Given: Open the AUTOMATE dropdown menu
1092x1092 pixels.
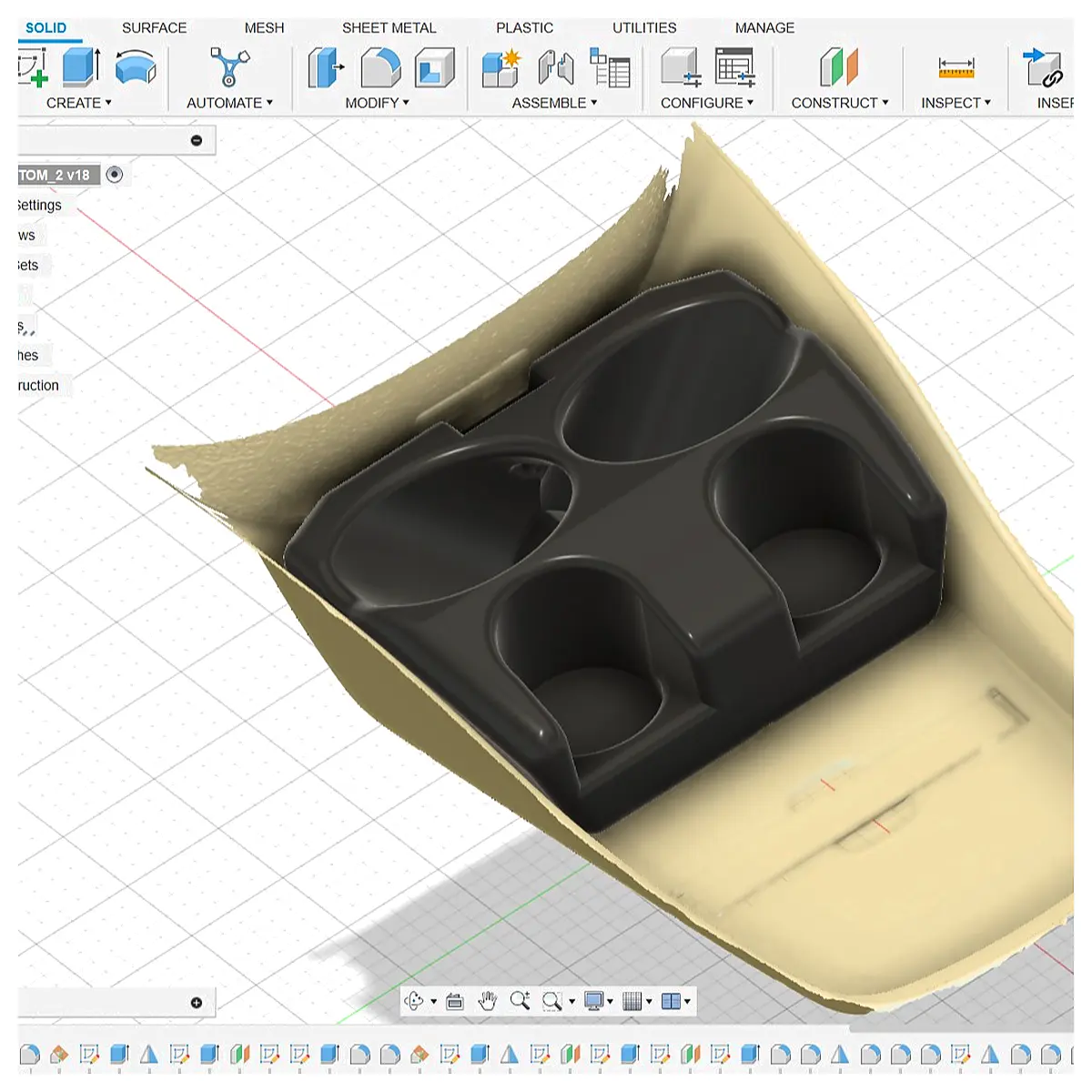Looking at the screenshot, I should (x=229, y=103).
